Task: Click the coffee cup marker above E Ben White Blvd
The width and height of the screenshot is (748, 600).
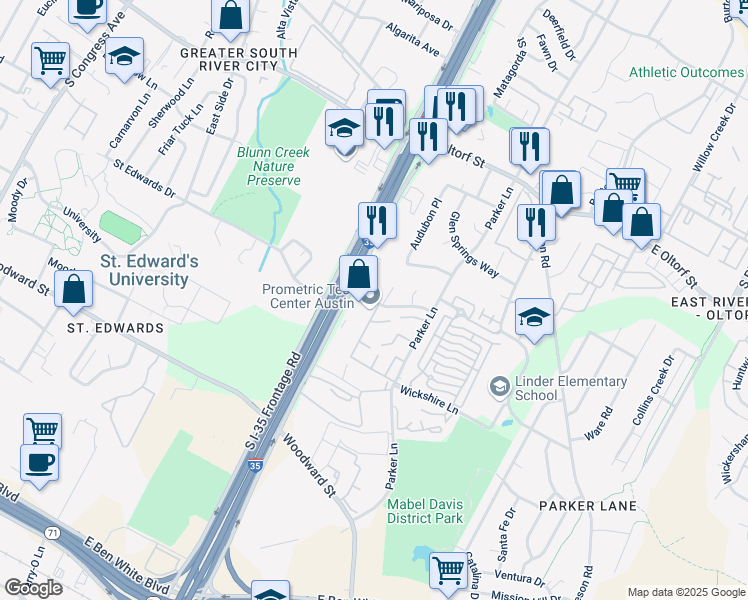Action: click(x=40, y=466)
